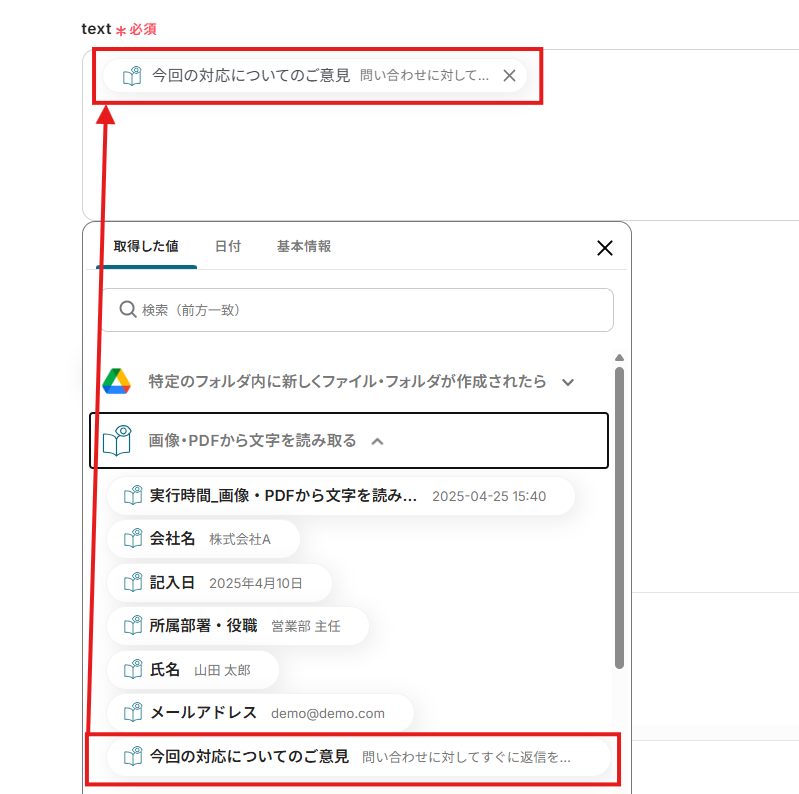Insert the 実行時間 value chip
799x794 pixels.
click(x=282, y=496)
